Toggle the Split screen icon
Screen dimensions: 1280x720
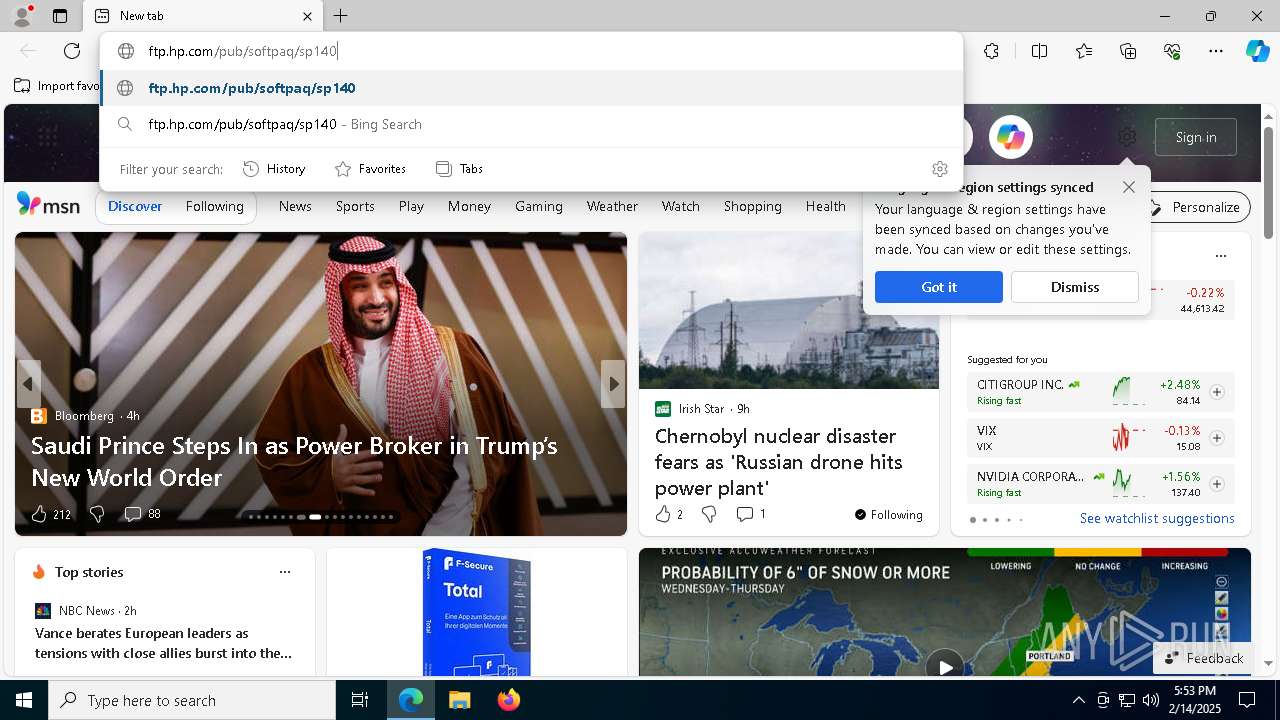point(1039,51)
